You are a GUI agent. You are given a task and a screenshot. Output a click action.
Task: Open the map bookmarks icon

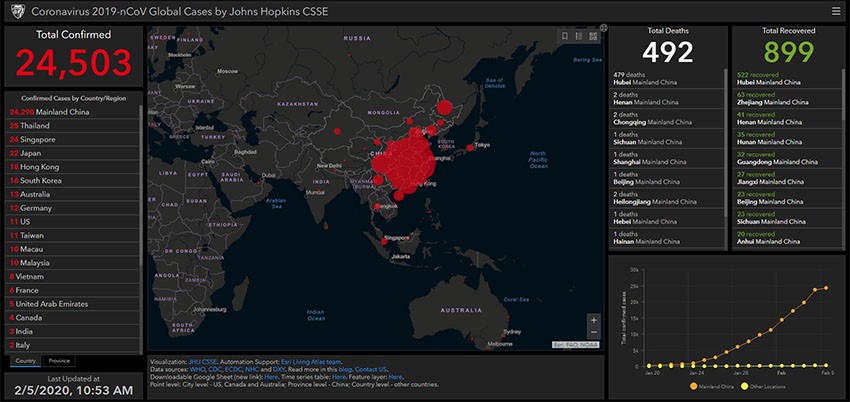(564, 36)
